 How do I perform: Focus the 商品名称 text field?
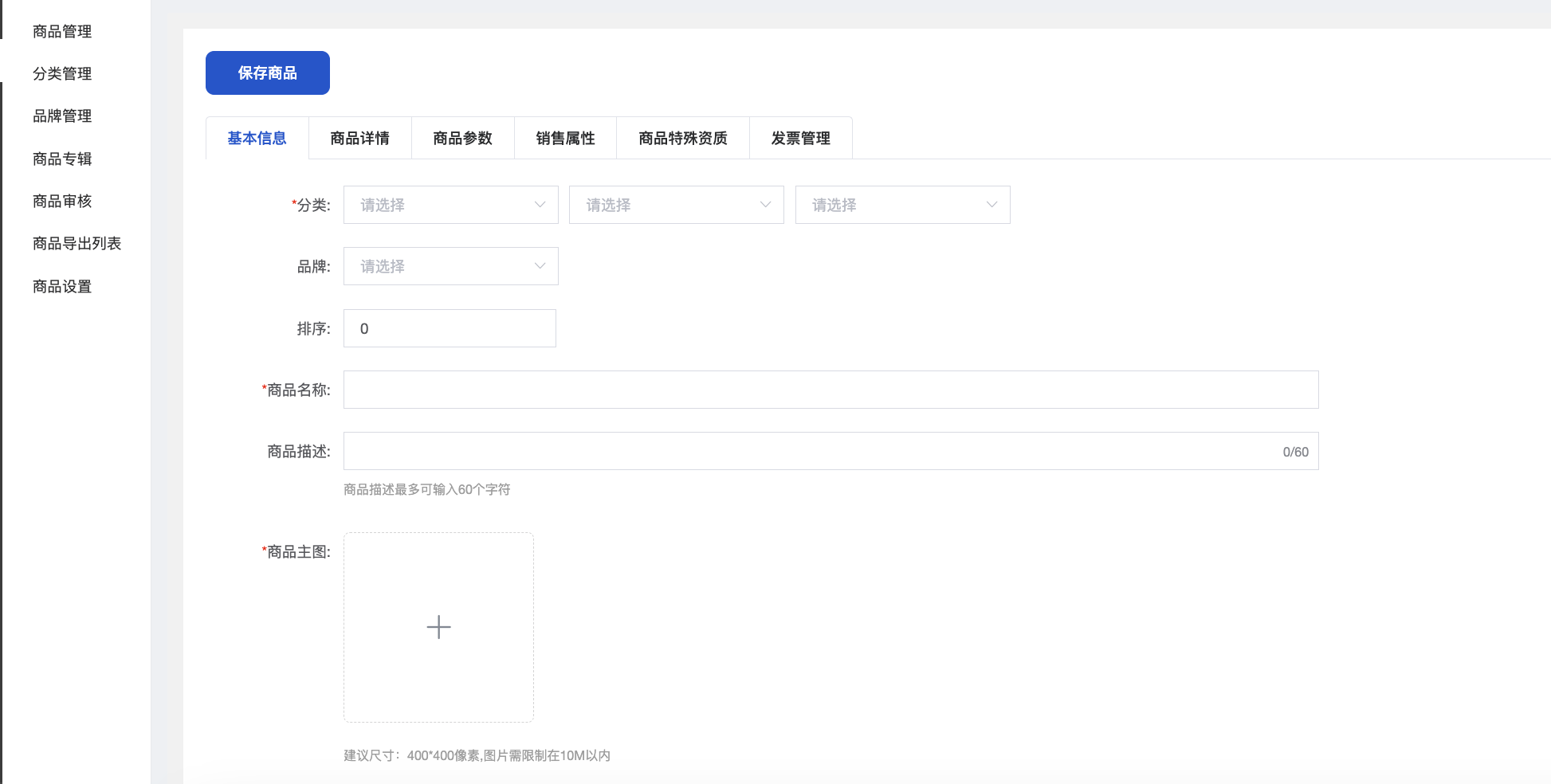pos(830,390)
